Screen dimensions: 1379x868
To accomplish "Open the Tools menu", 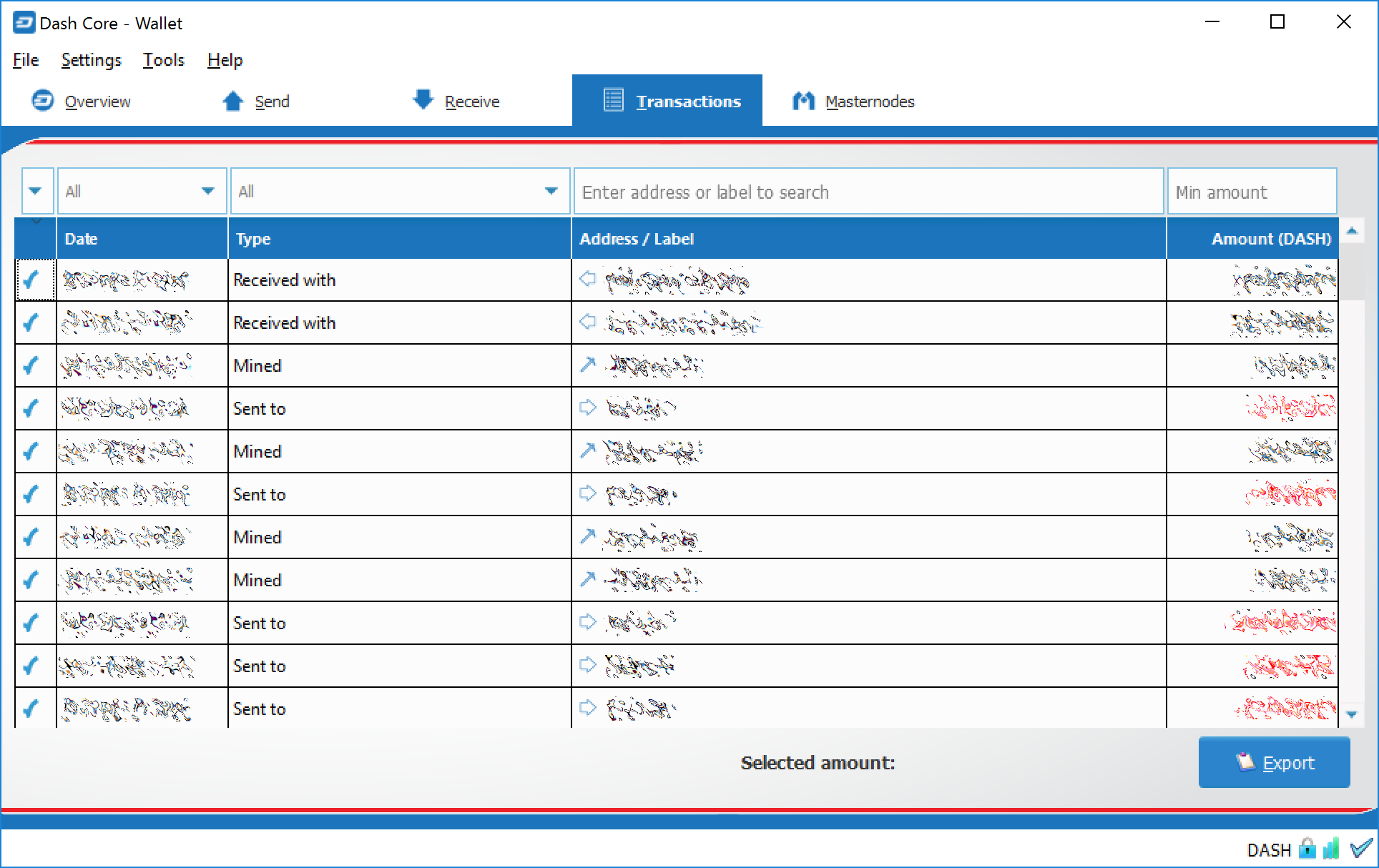I will tap(164, 60).
